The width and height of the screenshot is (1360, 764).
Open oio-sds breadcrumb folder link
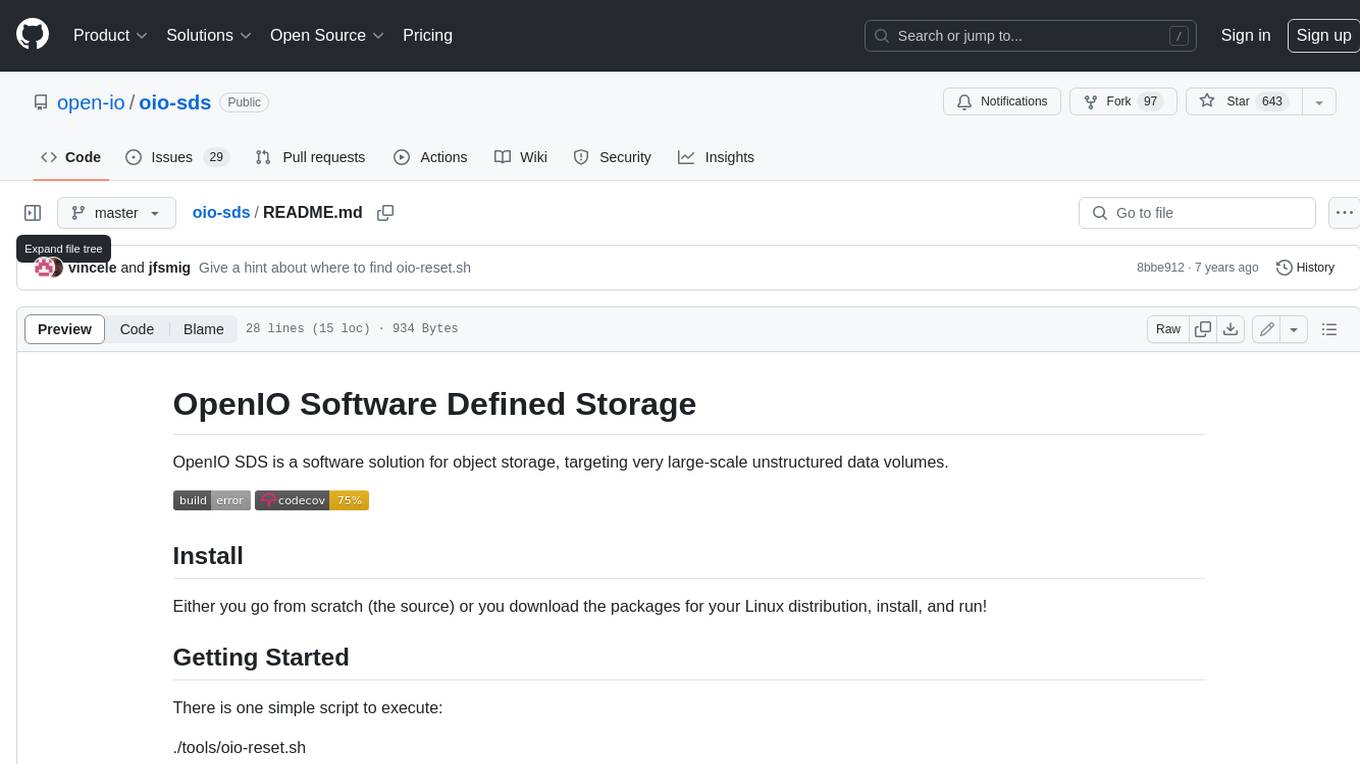[221, 212]
